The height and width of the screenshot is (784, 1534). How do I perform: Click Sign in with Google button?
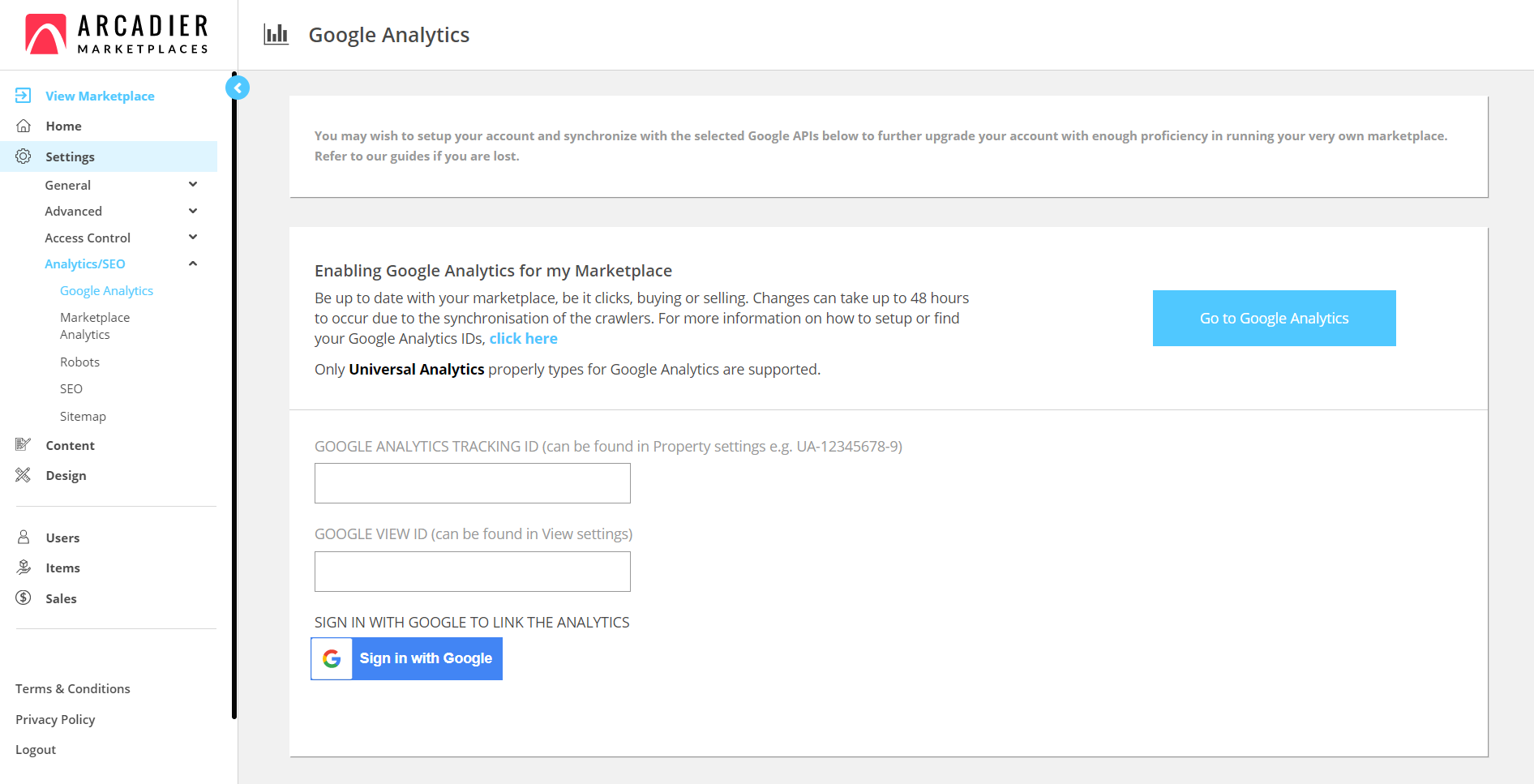point(407,658)
